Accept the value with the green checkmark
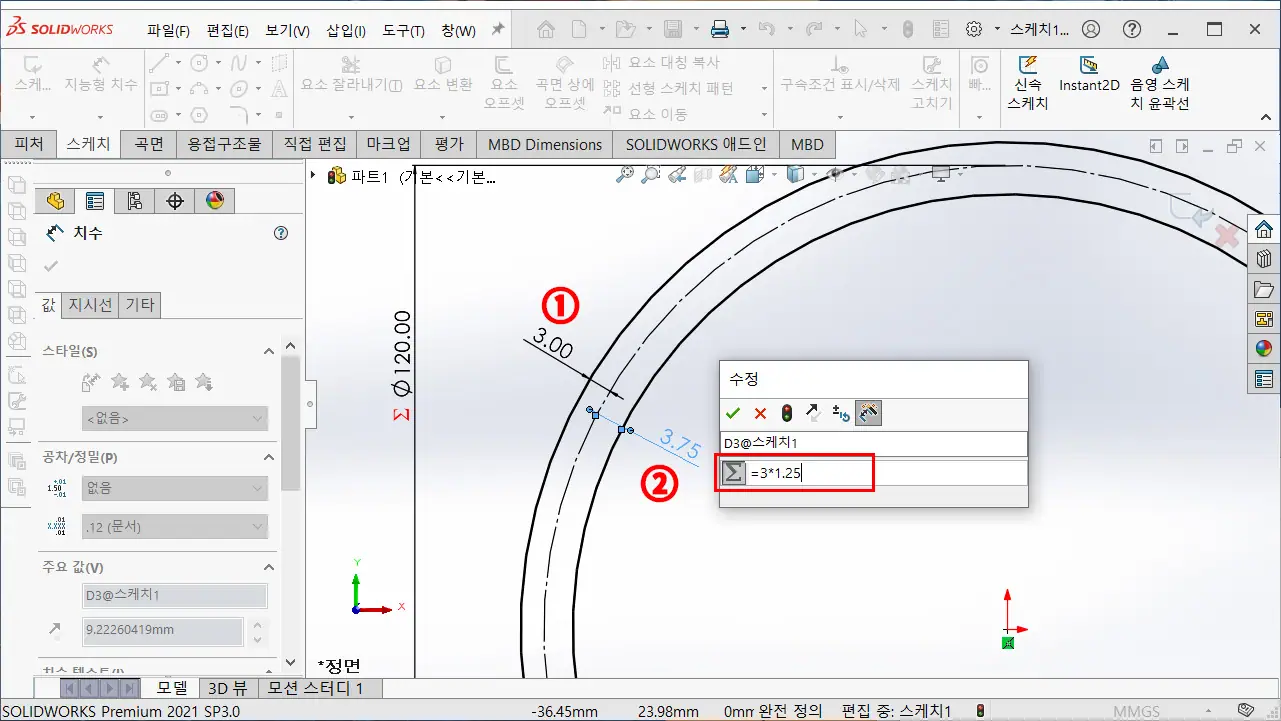This screenshot has height=721, width=1281. (733, 413)
